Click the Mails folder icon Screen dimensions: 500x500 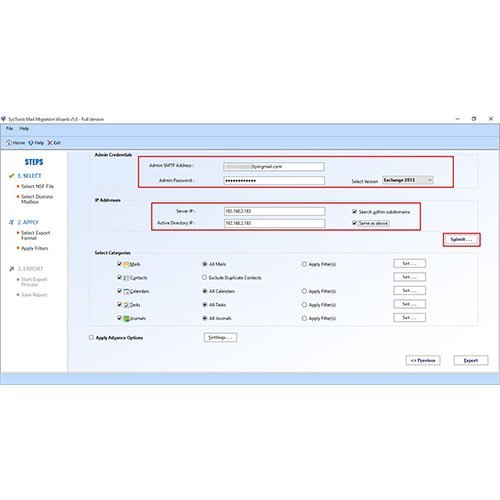click(x=126, y=264)
